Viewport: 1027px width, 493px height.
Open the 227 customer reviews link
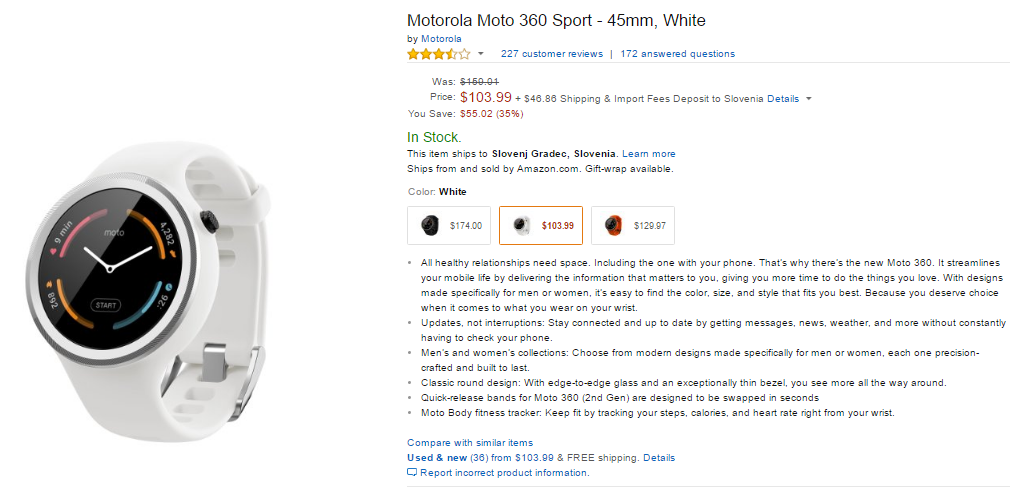[552, 54]
